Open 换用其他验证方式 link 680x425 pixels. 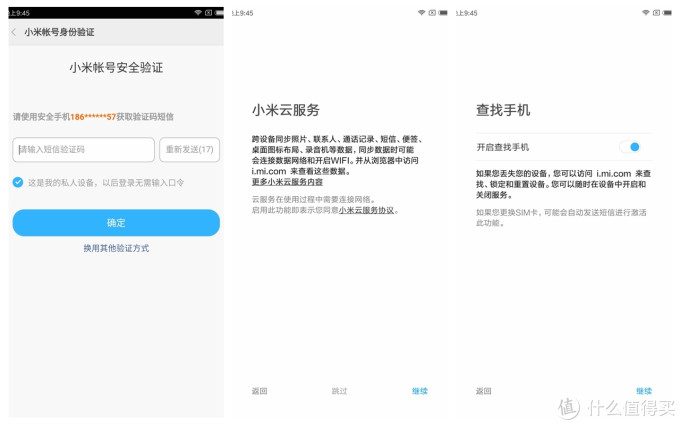[x=116, y=248]
